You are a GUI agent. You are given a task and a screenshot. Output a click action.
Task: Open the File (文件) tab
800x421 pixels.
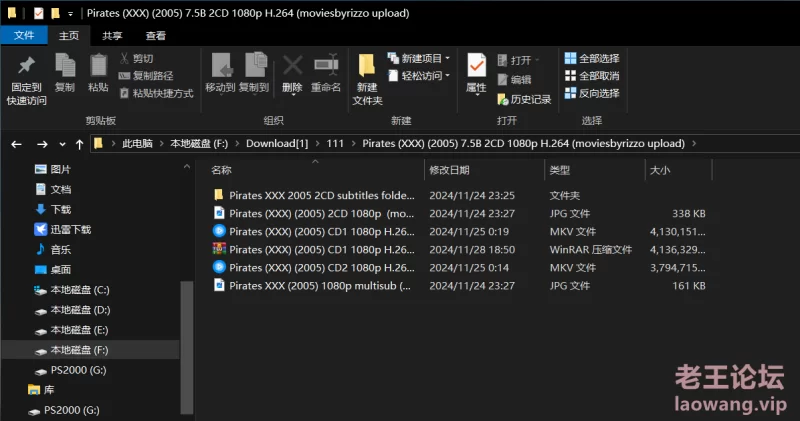click(x=24, y=35)
